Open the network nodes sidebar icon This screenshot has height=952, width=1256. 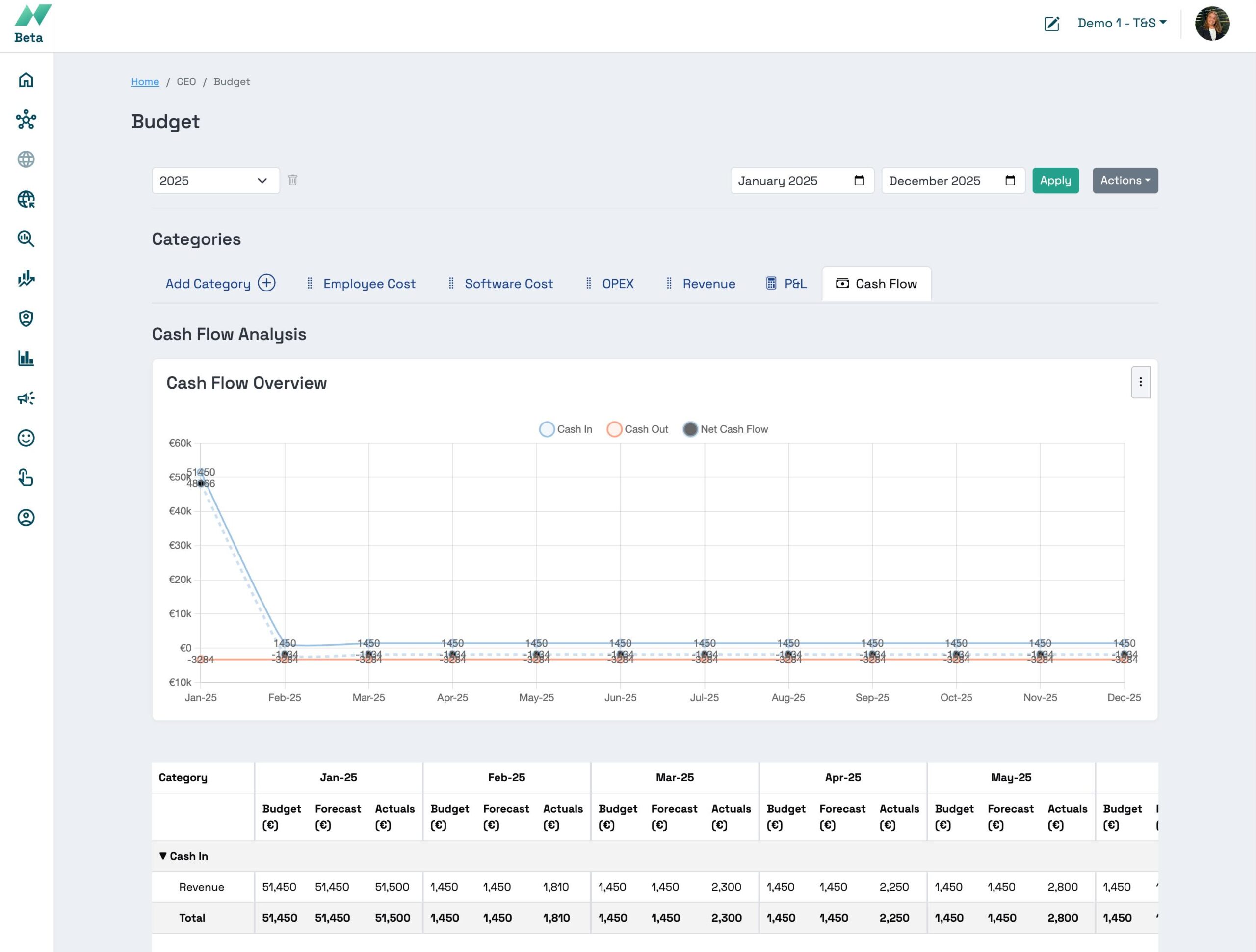26,120
